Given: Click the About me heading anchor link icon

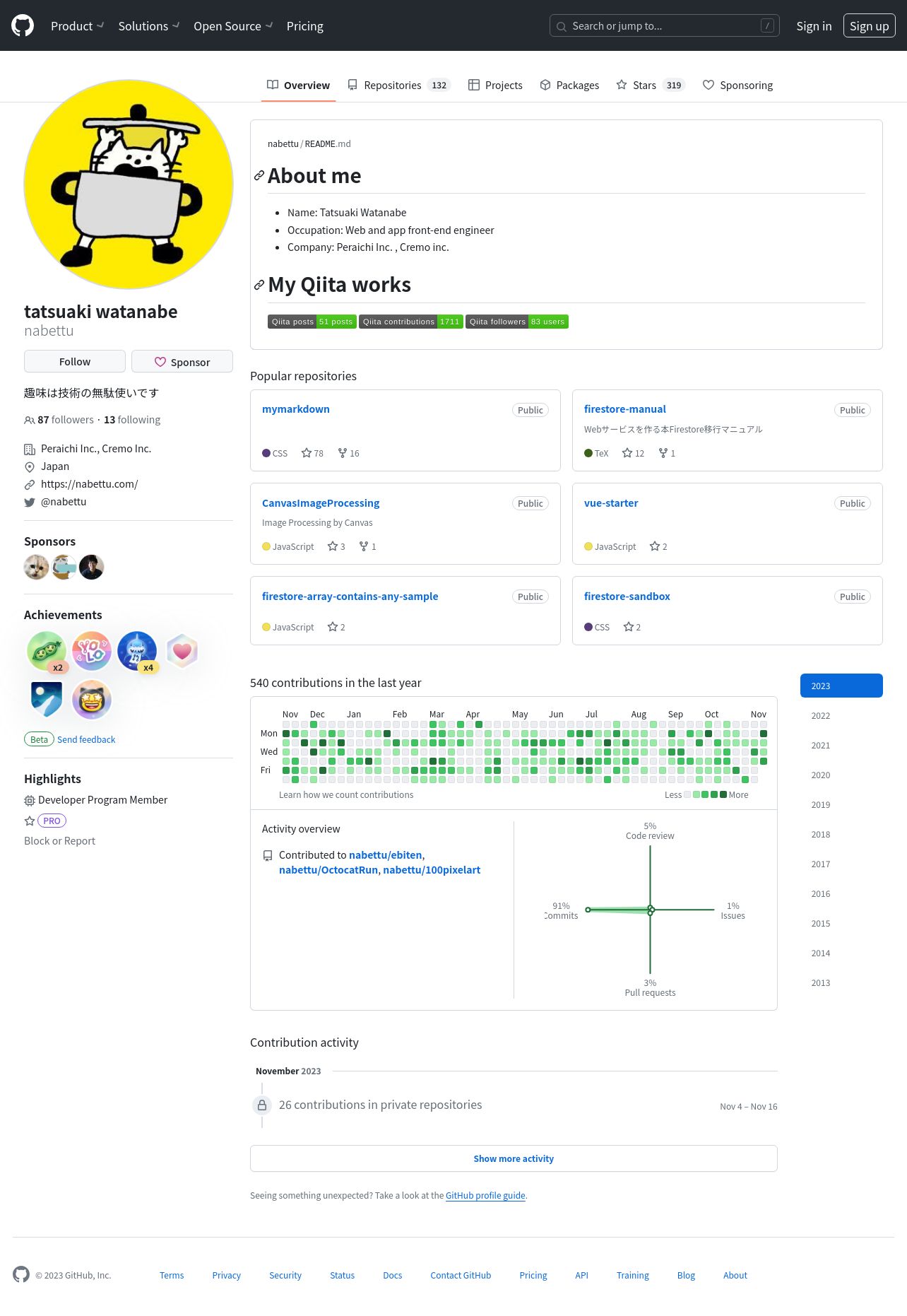Looking at the screenshot, I should point(259,175).
